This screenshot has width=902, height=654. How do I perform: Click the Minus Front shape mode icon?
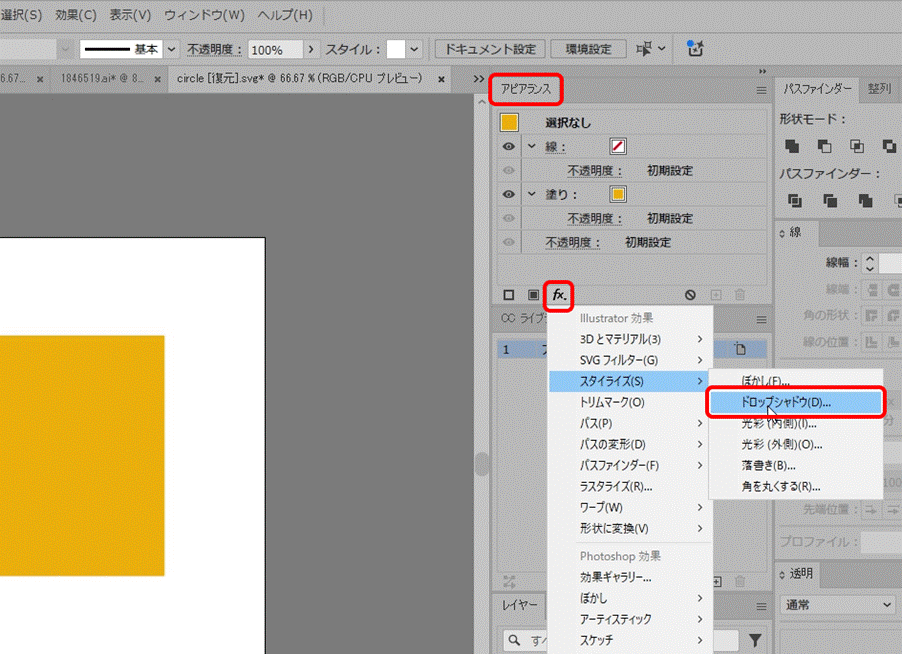tap(824, 145)
